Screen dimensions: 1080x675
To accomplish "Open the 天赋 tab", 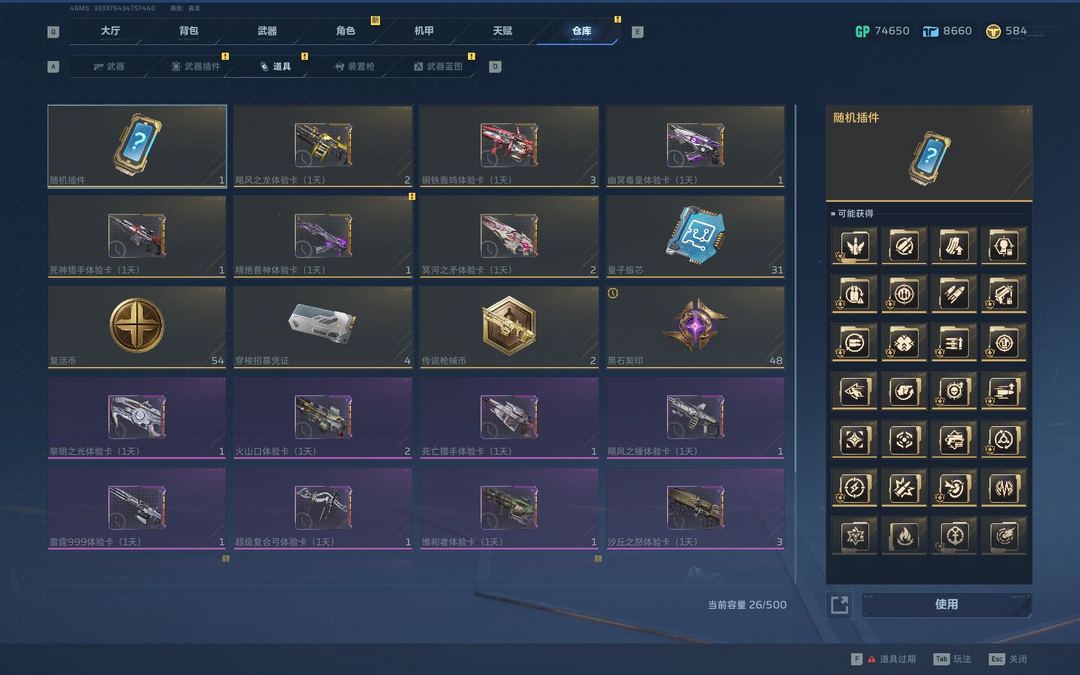I will (503, 31).
